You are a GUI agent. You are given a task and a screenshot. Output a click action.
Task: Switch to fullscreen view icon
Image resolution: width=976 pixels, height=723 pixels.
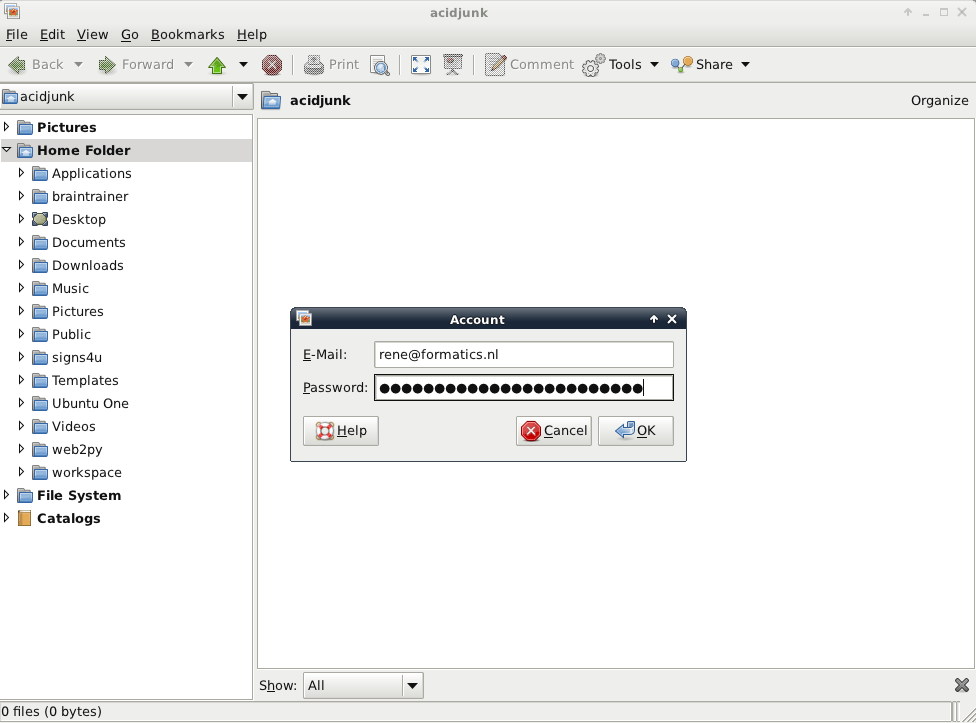pos(421,65)
